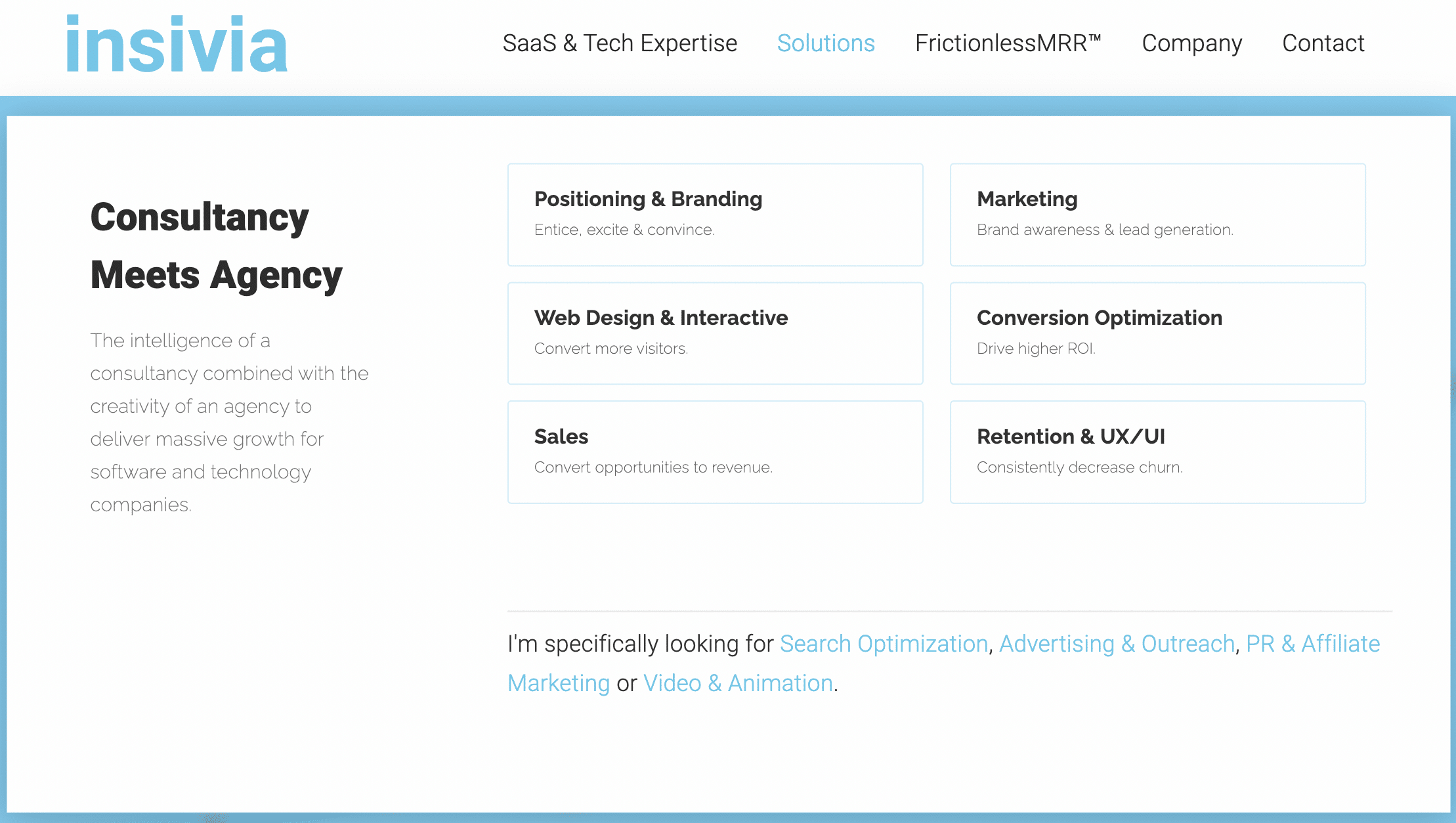Viewport: 1456px width, 823px height.
Task: Click 'Convert opportunities to revenue' text
Action: click(653, 467)
